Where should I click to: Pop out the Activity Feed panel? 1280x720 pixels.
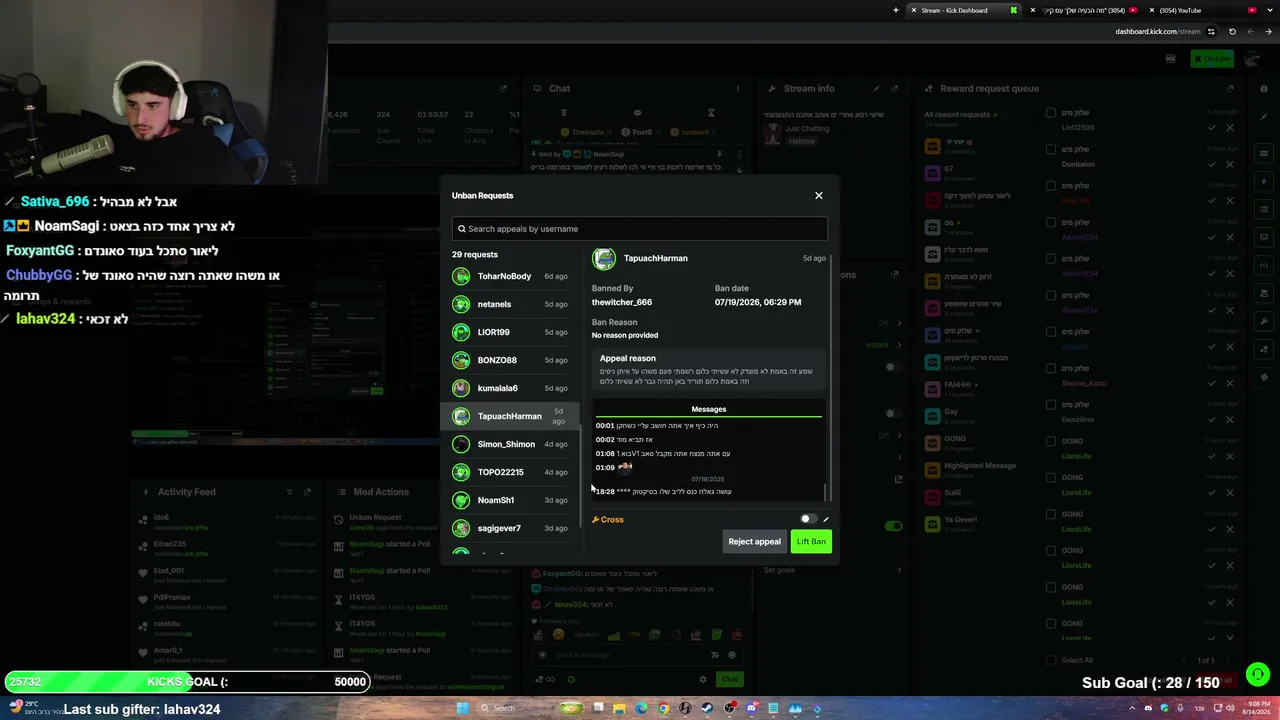point(307,492)
